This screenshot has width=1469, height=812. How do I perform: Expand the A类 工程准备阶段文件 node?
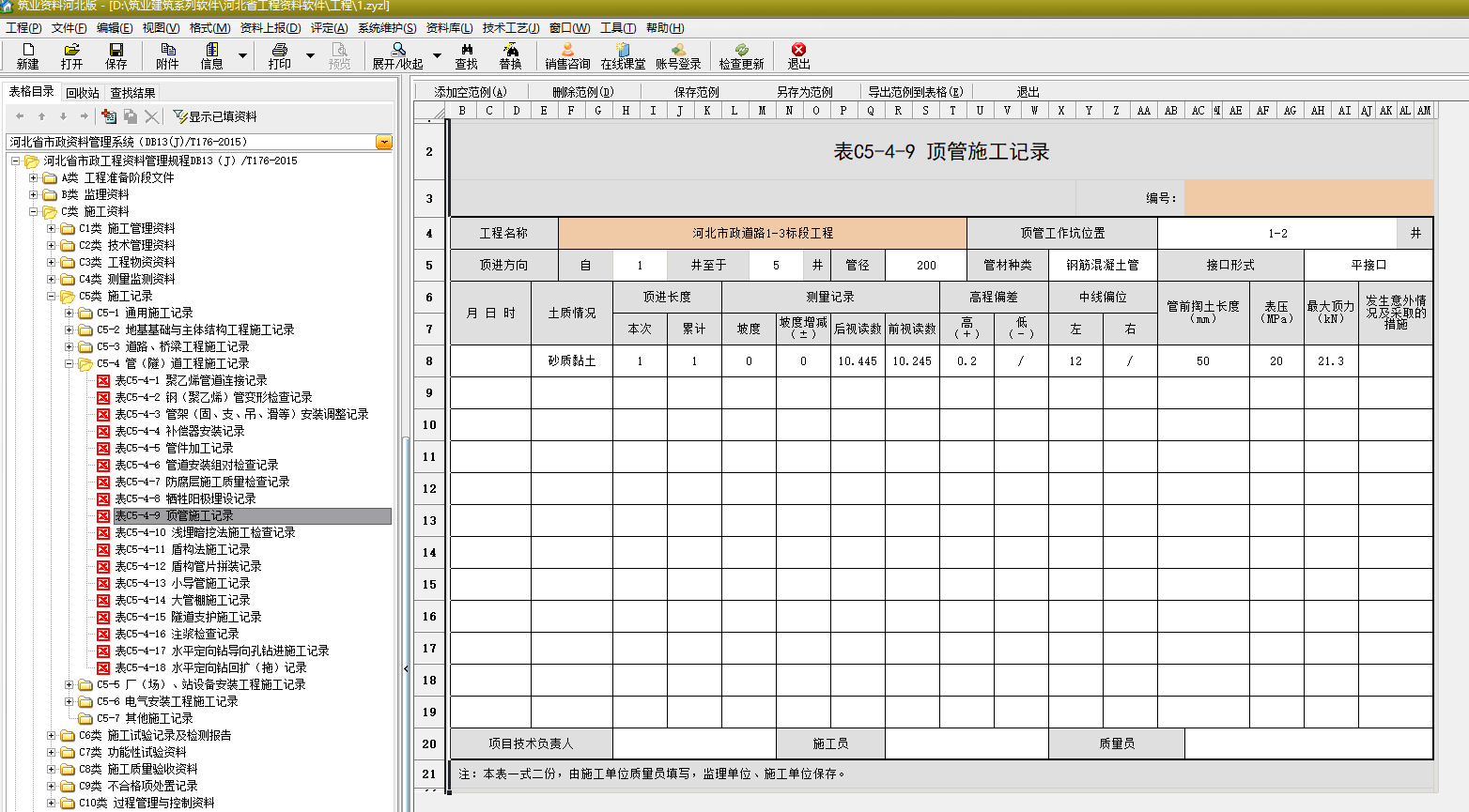(x=34, y=177)
